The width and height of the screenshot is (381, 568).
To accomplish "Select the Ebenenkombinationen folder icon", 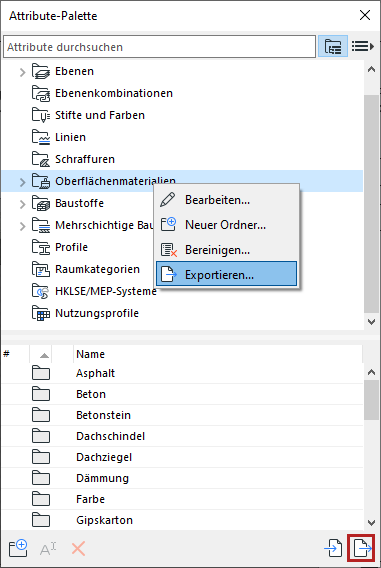I will (41, 93).
